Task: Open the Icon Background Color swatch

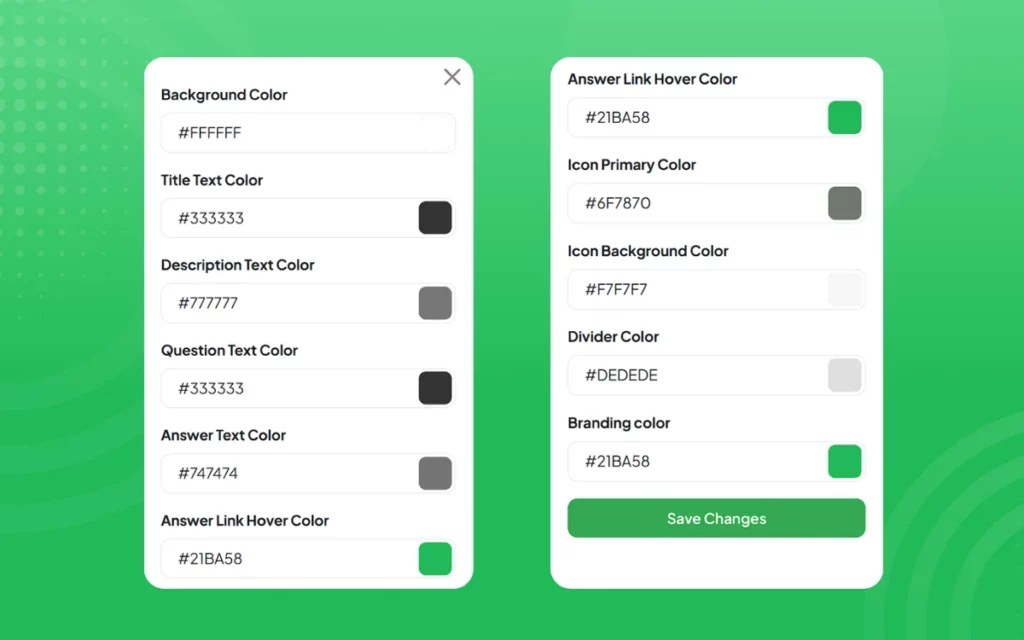Action: (x=844, y=289)
